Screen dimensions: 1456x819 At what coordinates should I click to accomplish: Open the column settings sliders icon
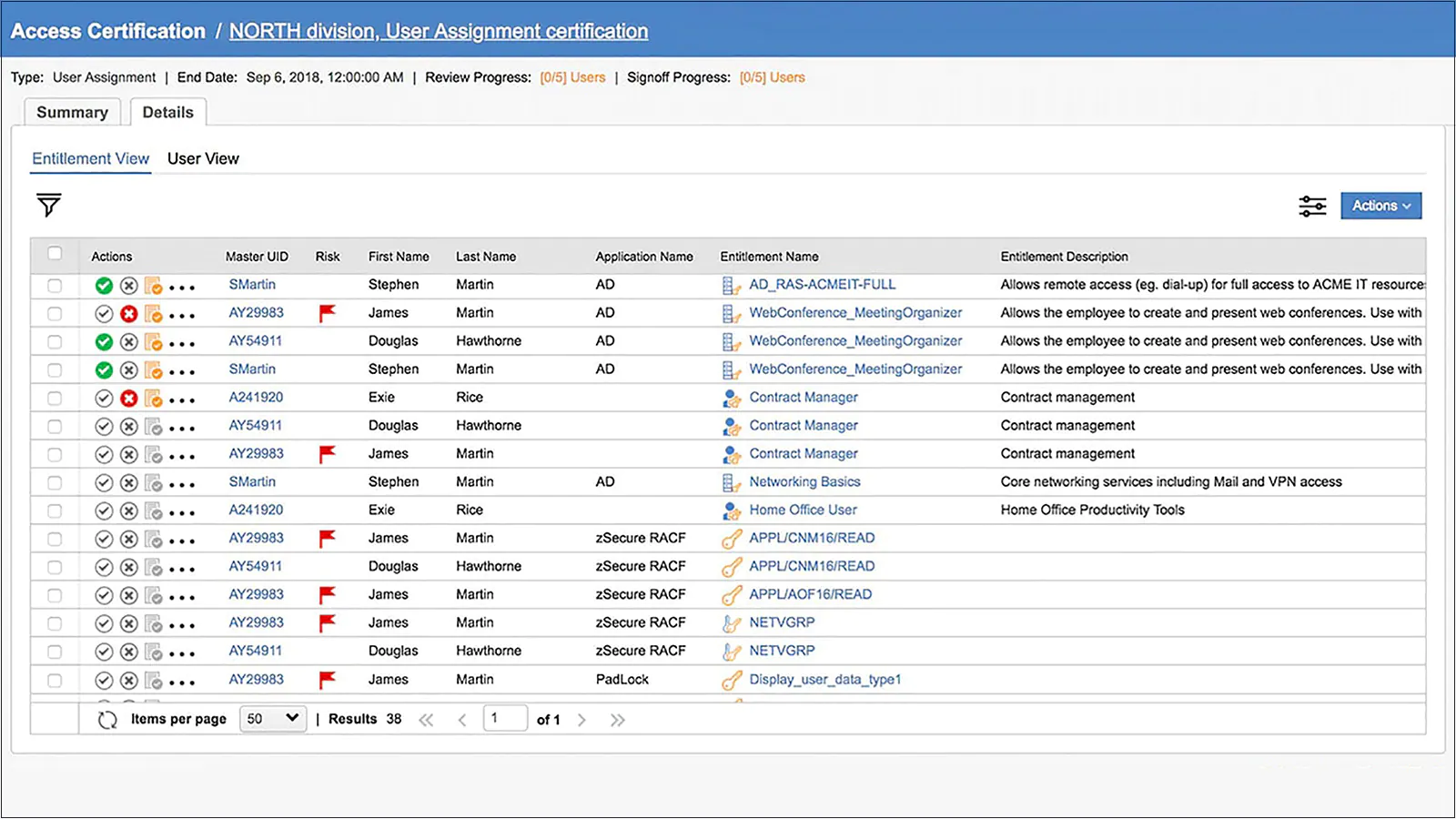pyautogui.click(x=1312, y=206)
